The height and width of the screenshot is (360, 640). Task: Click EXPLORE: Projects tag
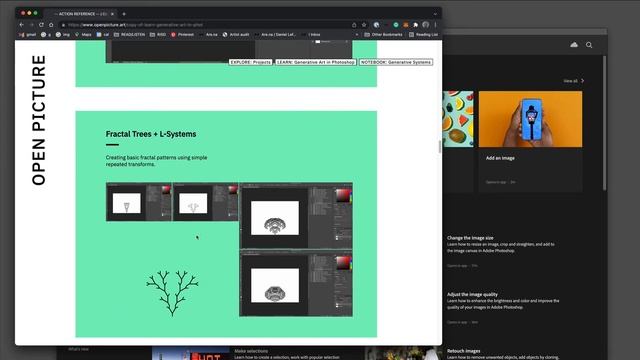click(250, 62)
